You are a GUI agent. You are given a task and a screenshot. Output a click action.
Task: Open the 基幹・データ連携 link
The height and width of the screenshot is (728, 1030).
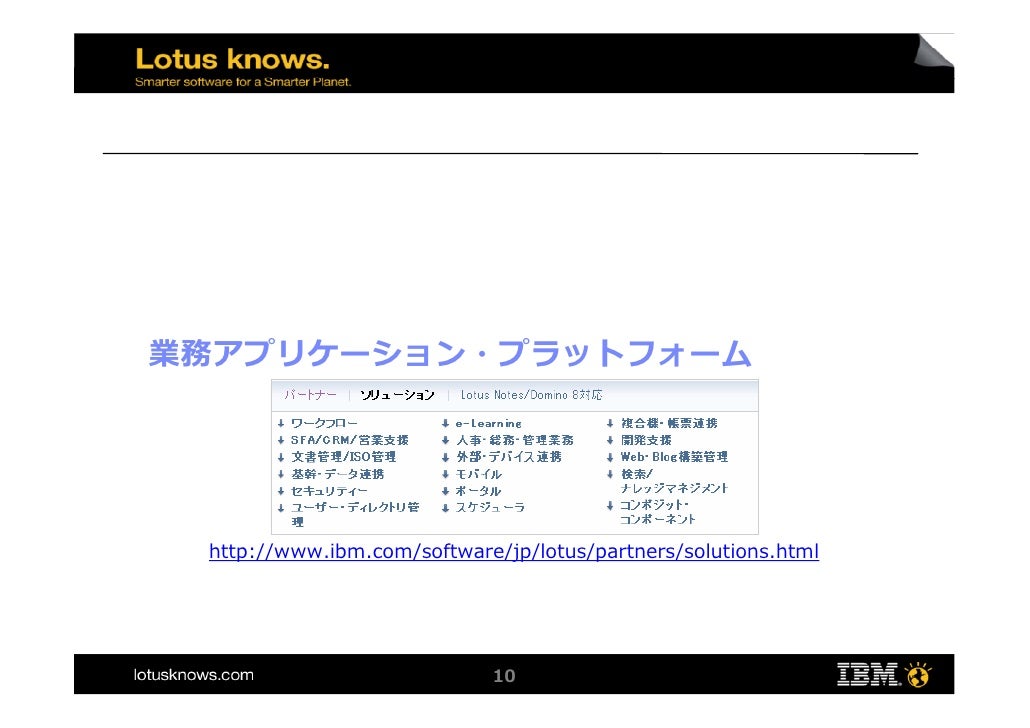tap(338, 474)
